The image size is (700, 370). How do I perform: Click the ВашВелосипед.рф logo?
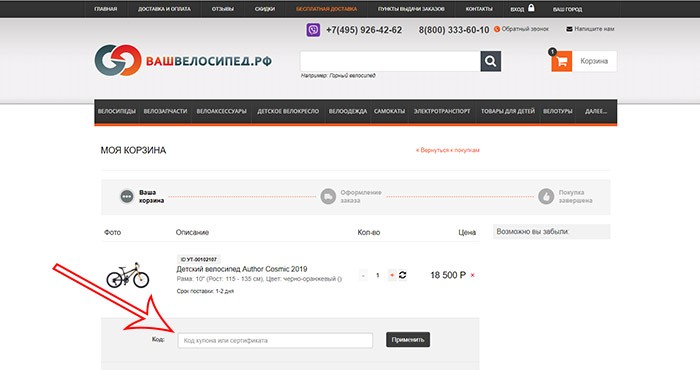click(x=183, y=60)
